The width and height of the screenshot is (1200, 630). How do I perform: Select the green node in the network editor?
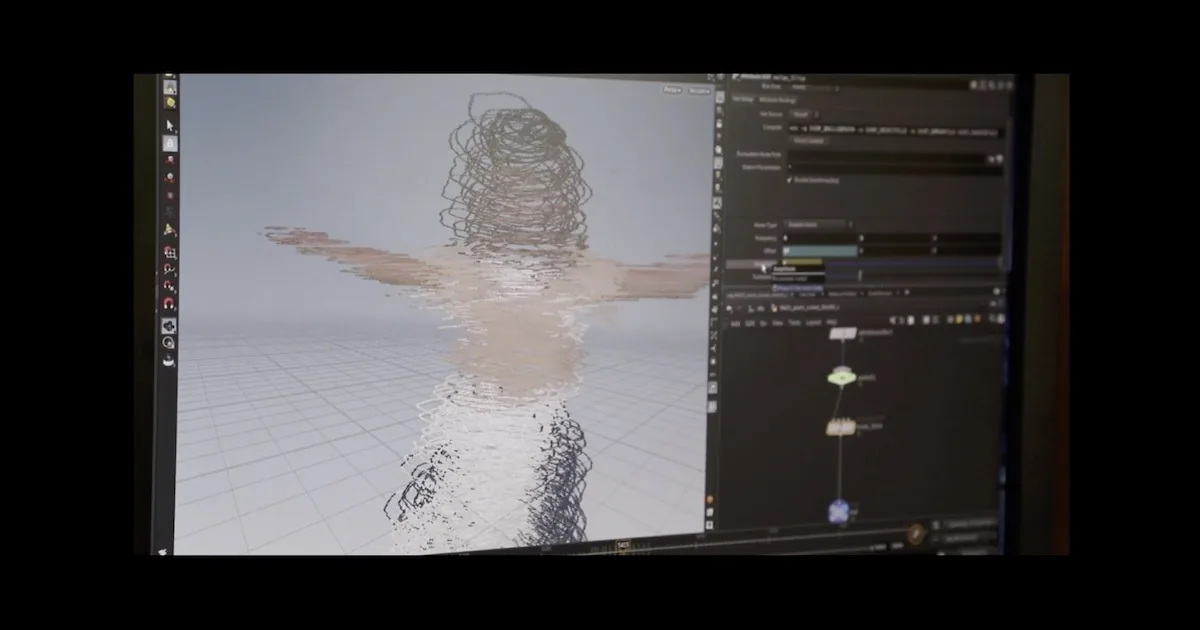click(x=842, y=377)
